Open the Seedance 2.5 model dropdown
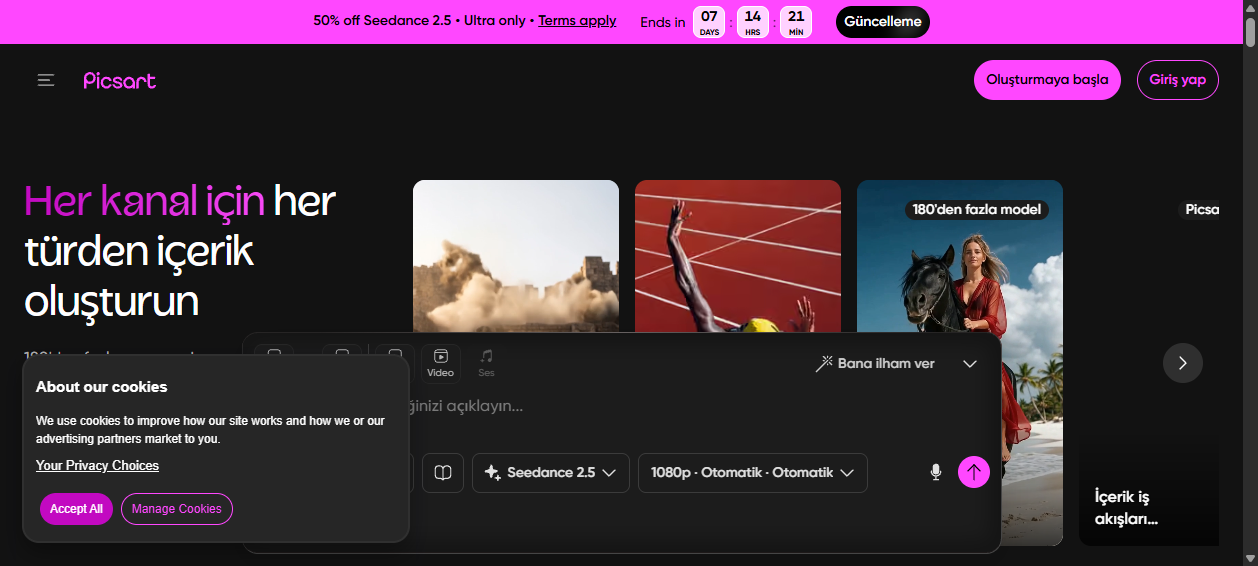Viewport: 1258px width, 566px height. coord(551,473)
